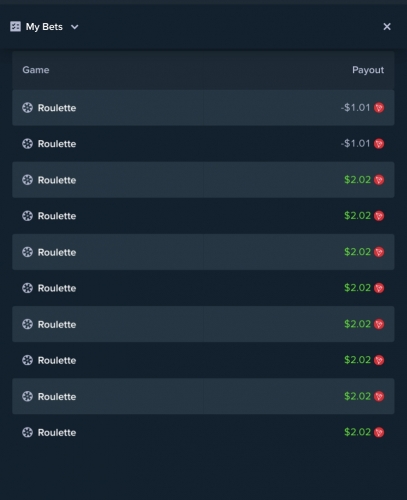
Task: Expand the My Bets dropdown chevron
Action: pyautogui.click(x=75, y=27)
